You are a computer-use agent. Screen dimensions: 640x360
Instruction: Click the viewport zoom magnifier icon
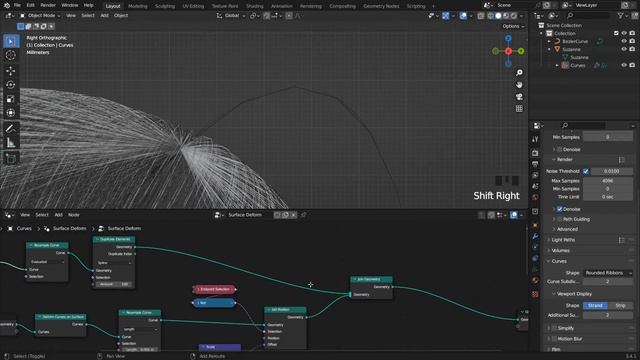coord(519,73)
